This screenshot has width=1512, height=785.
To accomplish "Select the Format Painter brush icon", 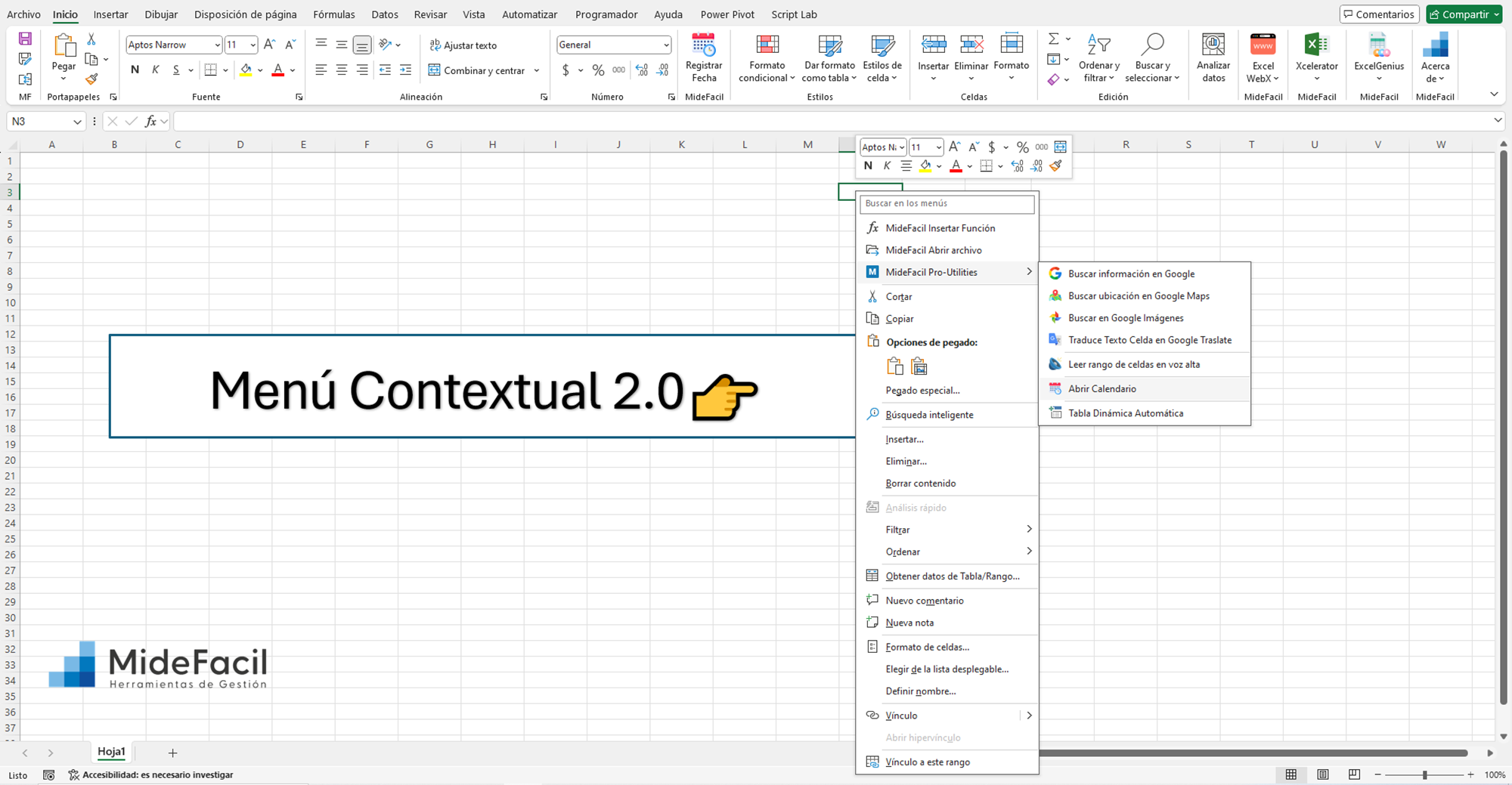I will pyautogui.click(x=91, y=79).
